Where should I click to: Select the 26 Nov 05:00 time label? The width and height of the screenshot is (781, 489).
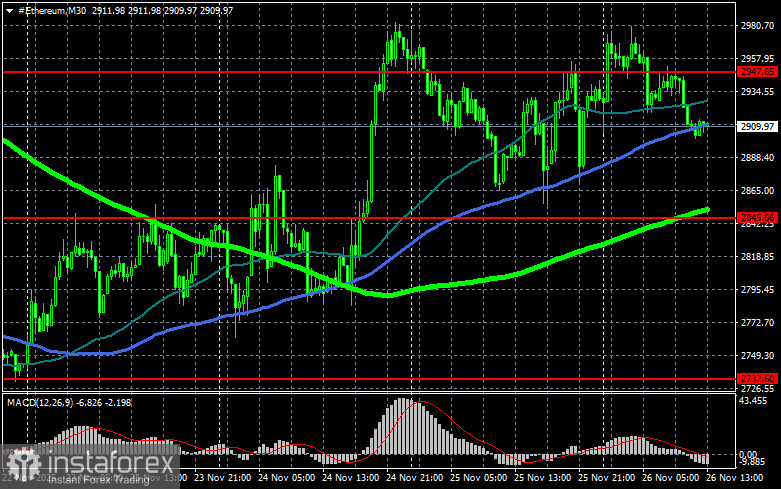pos(671,478)
